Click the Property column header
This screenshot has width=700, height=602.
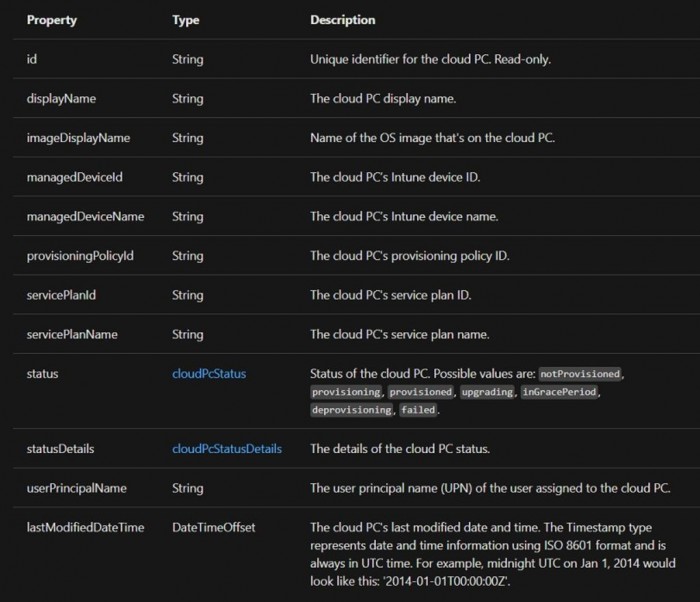pos(51,20)
